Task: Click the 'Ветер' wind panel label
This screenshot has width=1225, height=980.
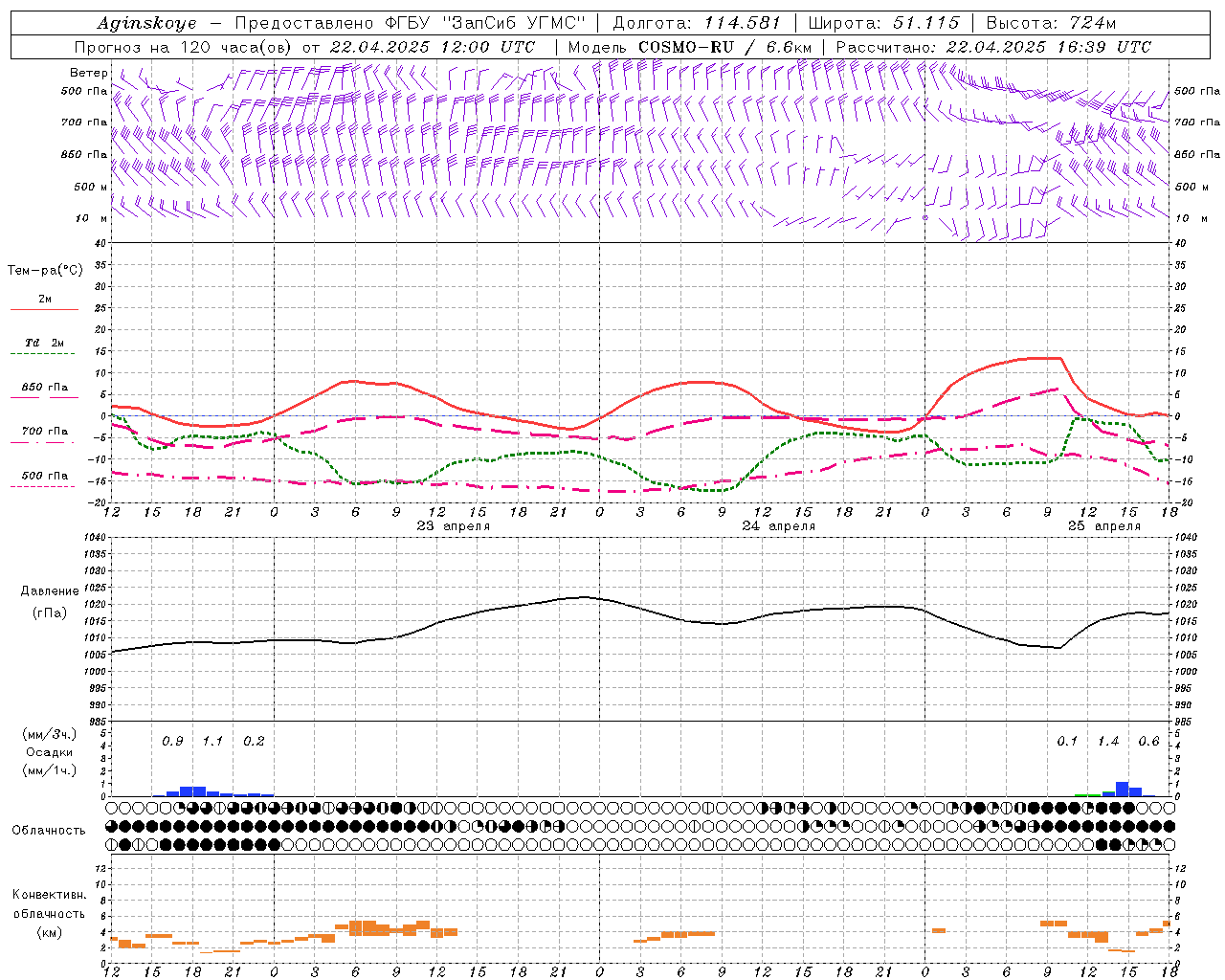Action: [89, 73]
